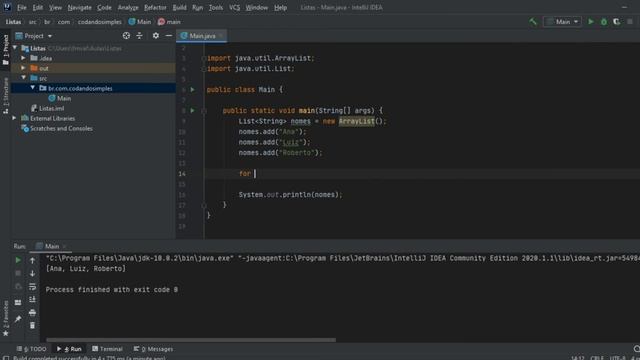Select Scratches and Consoles
This screenshot has width=640, height=360.
click(57, 128)
